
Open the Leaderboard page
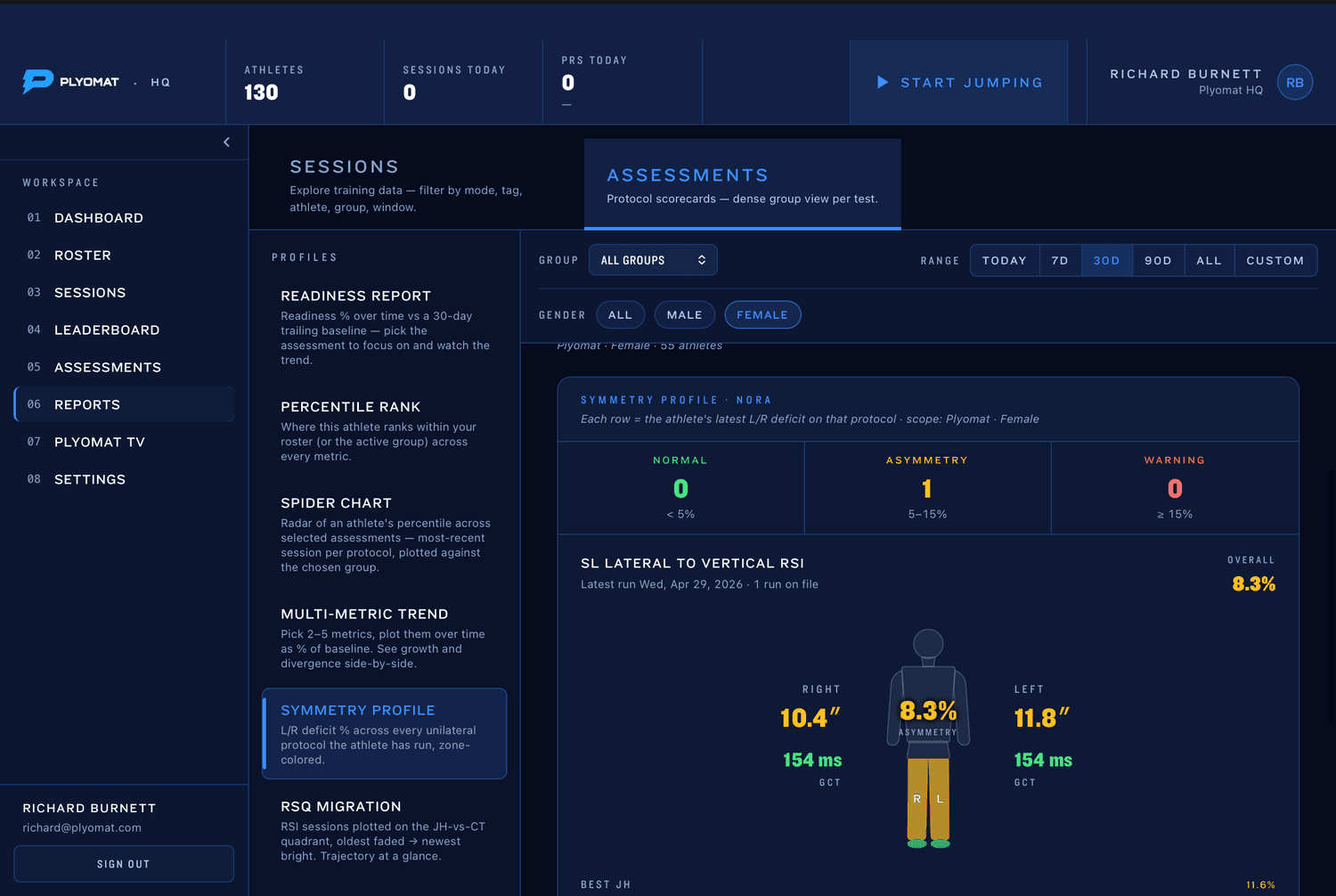pos(124,330)
